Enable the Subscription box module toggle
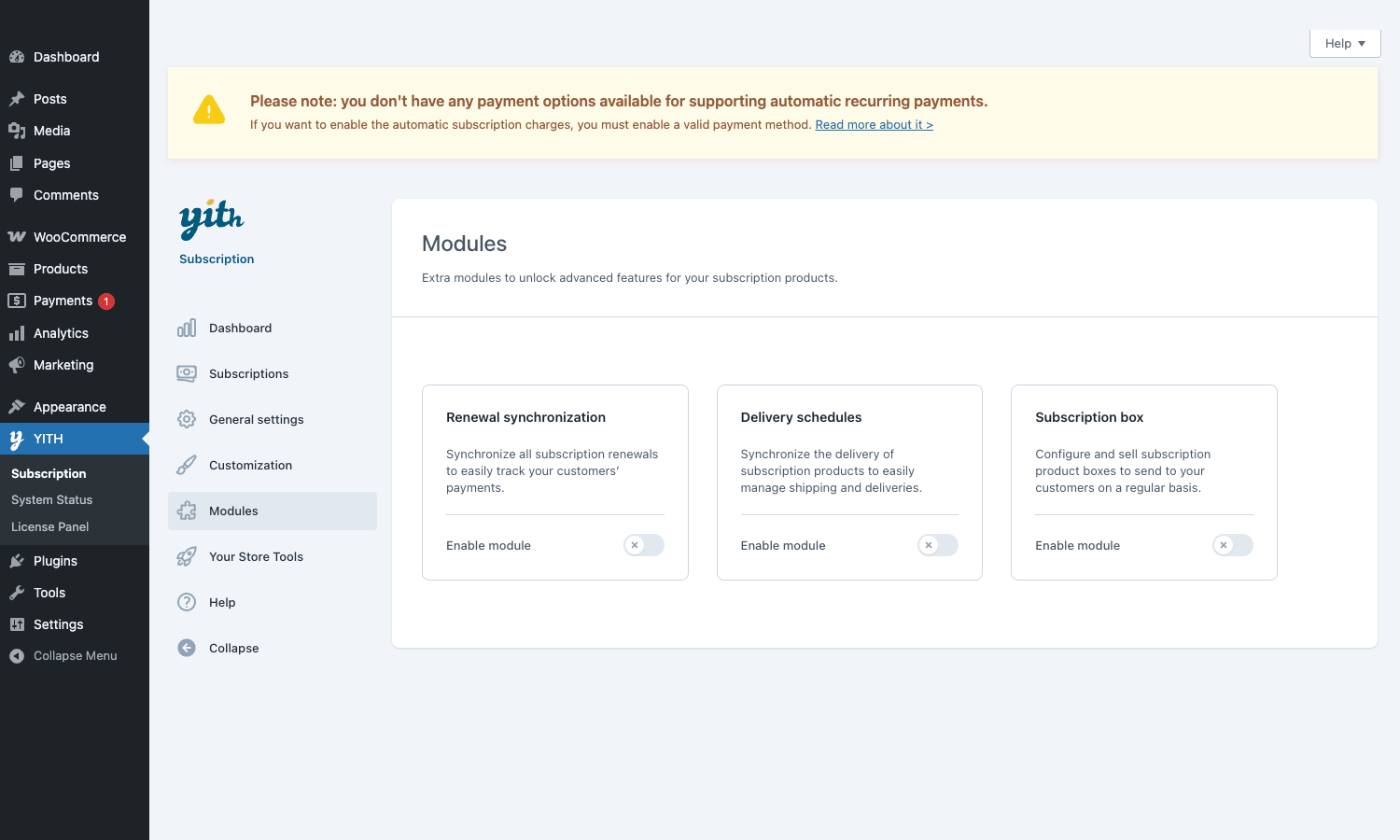Screen dimensions: 1400x840 (x=1233, y=545)
